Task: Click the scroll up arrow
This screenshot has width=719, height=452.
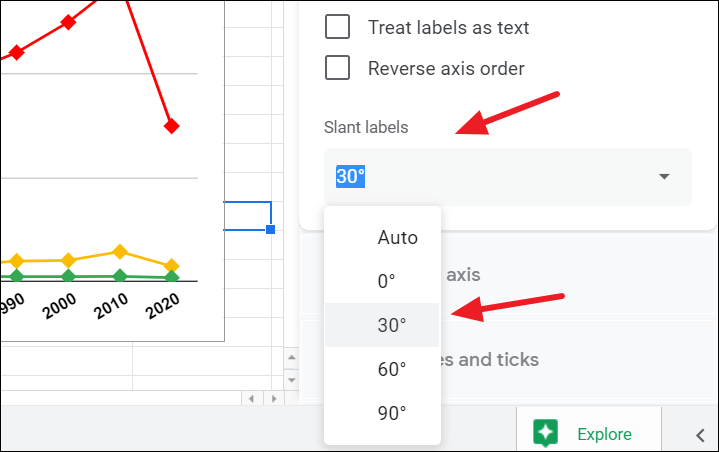Action: (291, 358)
